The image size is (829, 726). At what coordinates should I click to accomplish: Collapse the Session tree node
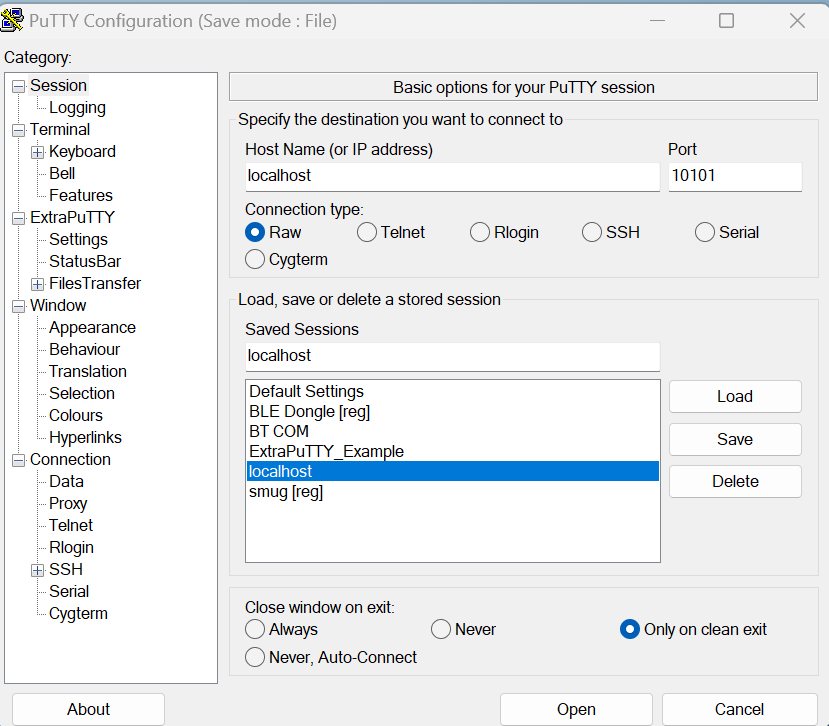pyautogui.click(x=18, y=86)
